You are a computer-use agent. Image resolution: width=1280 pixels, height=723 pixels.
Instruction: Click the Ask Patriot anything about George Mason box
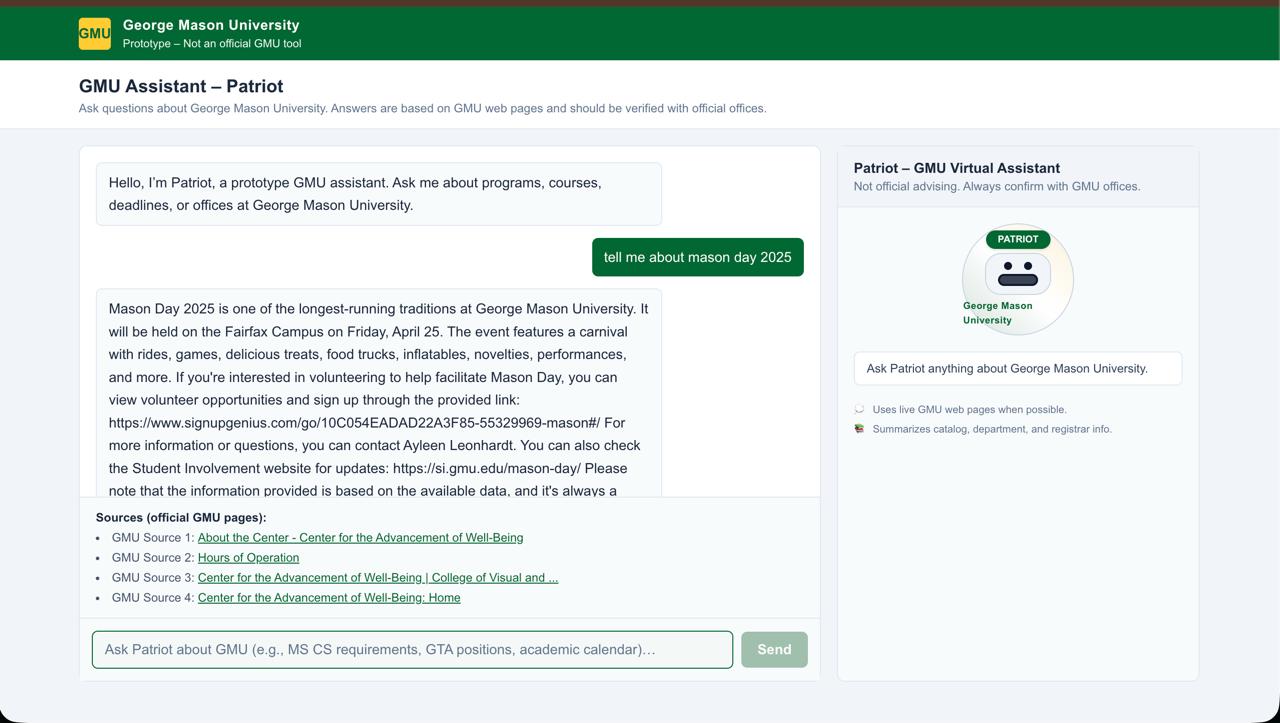pyautogui.click(x=1018, y=368)
